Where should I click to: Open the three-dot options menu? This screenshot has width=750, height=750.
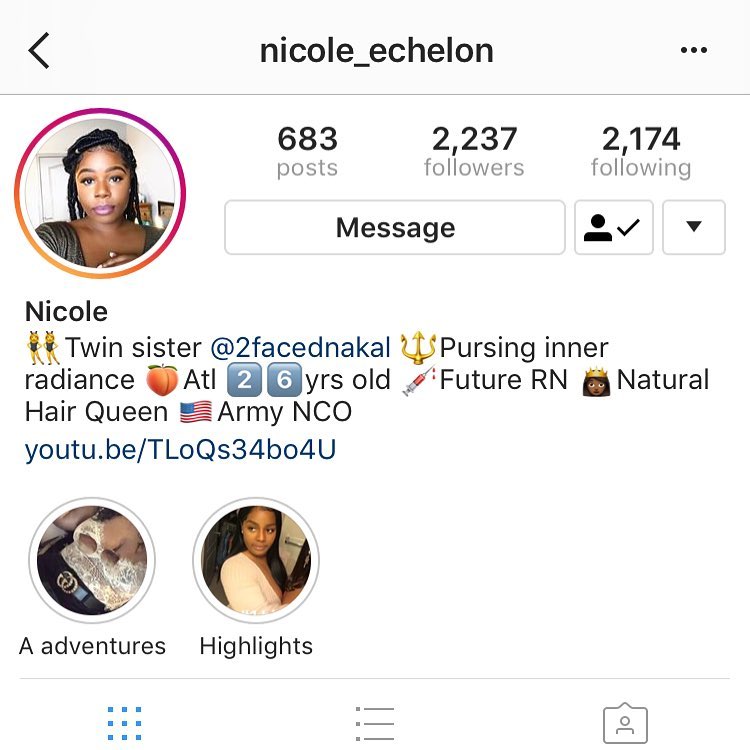point(694,50)
